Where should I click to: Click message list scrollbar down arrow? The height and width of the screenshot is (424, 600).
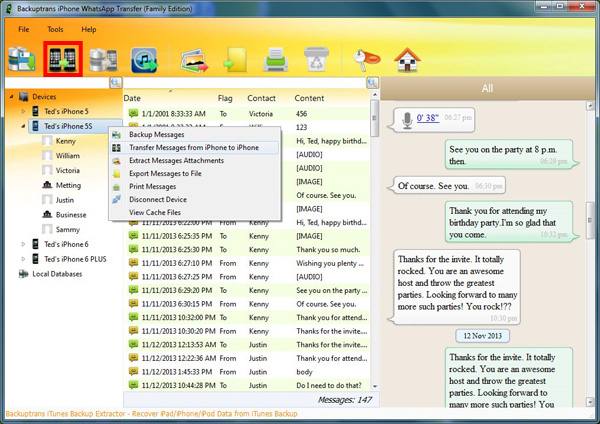pos(375,386)
